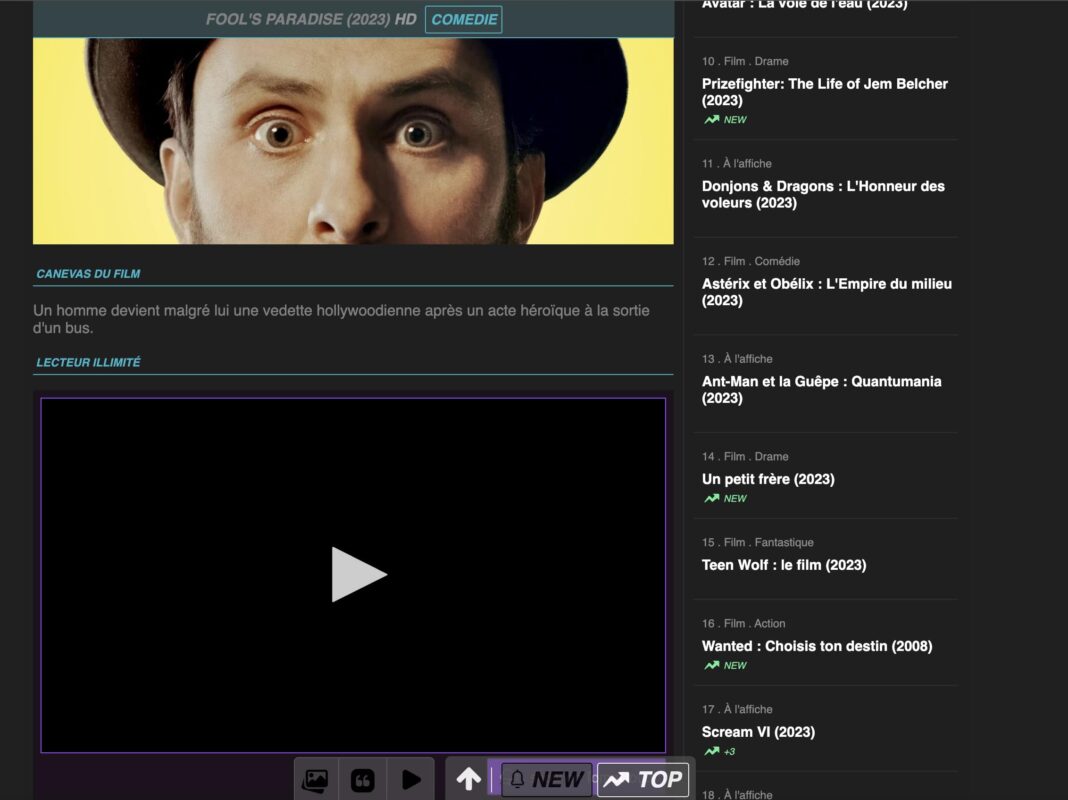
Task: Click the '13 . À l'affiche' label
Action: coord(737,359)
